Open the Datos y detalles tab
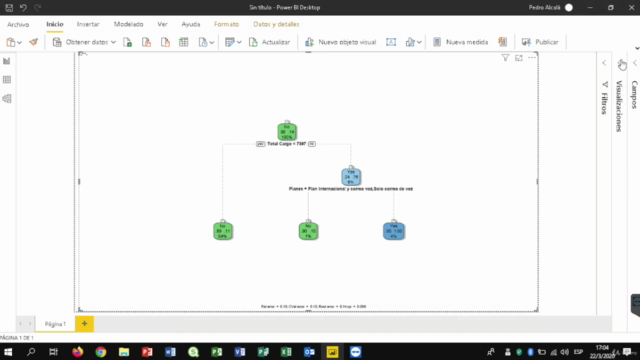Screen dimensions: 640x360 276,24
